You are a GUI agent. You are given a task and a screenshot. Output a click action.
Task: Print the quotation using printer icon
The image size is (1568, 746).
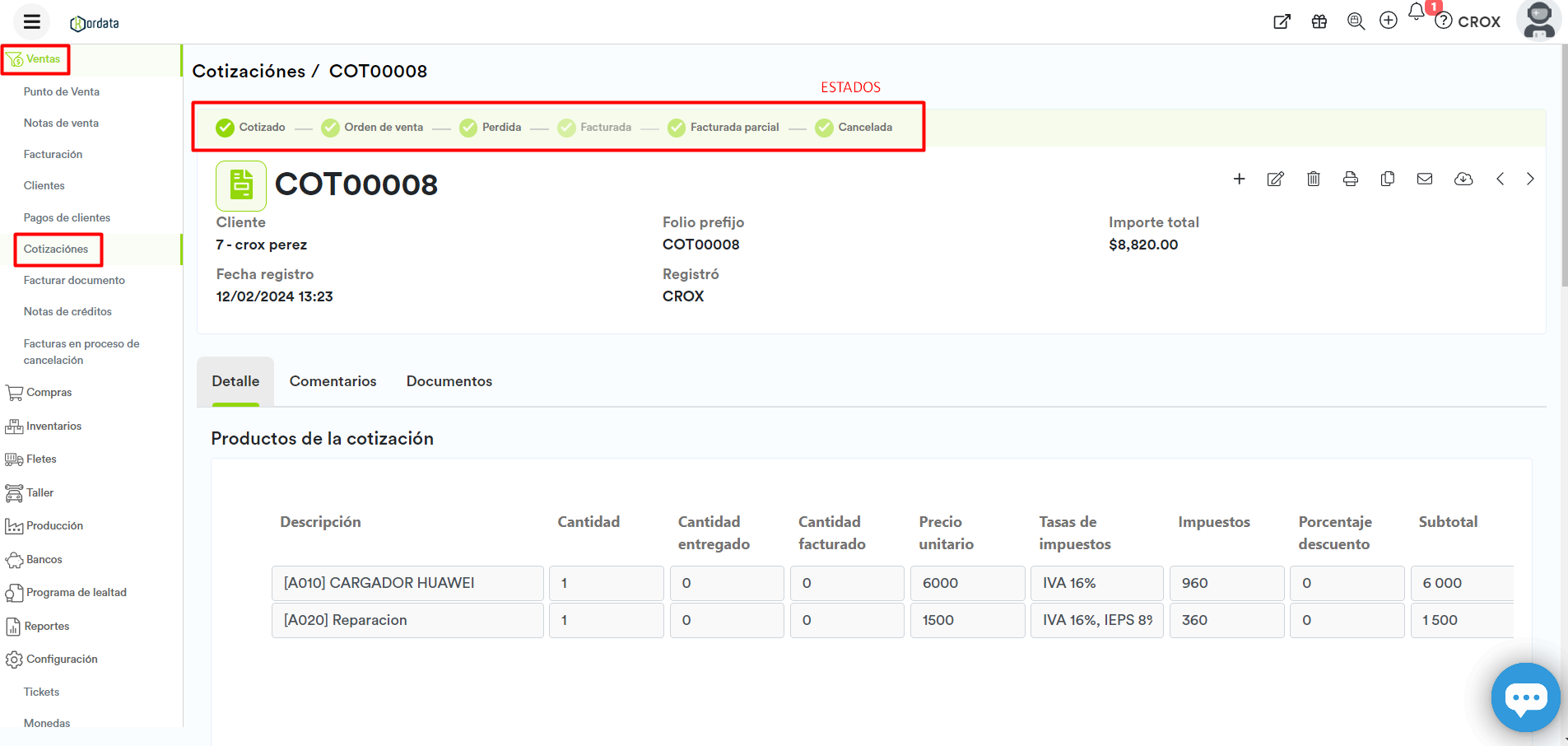[1350, 180]
